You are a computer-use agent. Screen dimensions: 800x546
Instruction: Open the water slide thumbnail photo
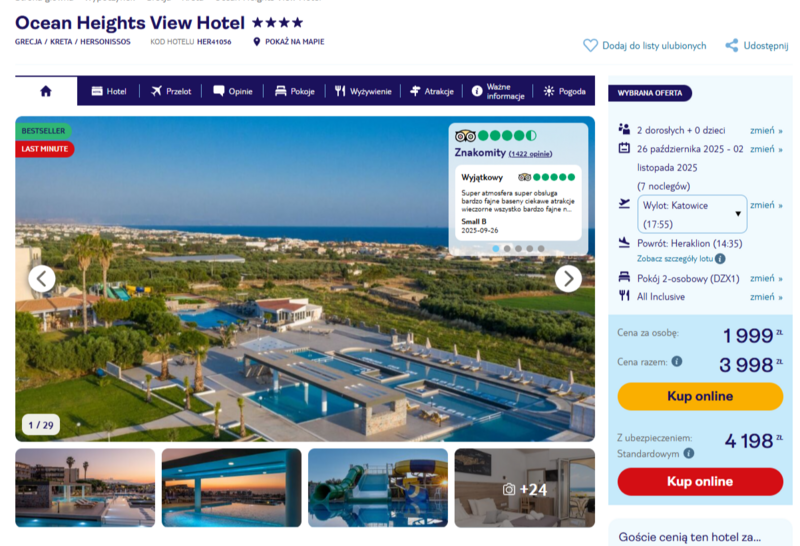point(378,488)
